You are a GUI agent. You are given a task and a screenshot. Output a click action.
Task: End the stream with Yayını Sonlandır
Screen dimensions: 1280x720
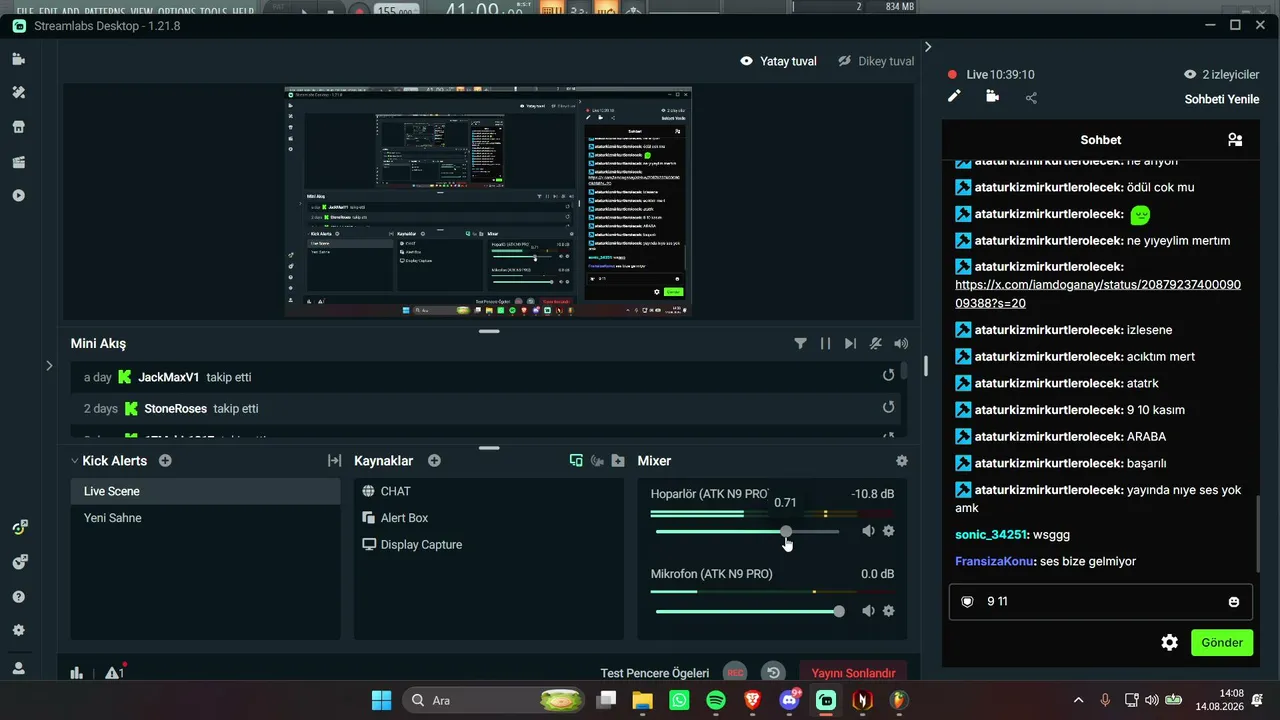853,673
